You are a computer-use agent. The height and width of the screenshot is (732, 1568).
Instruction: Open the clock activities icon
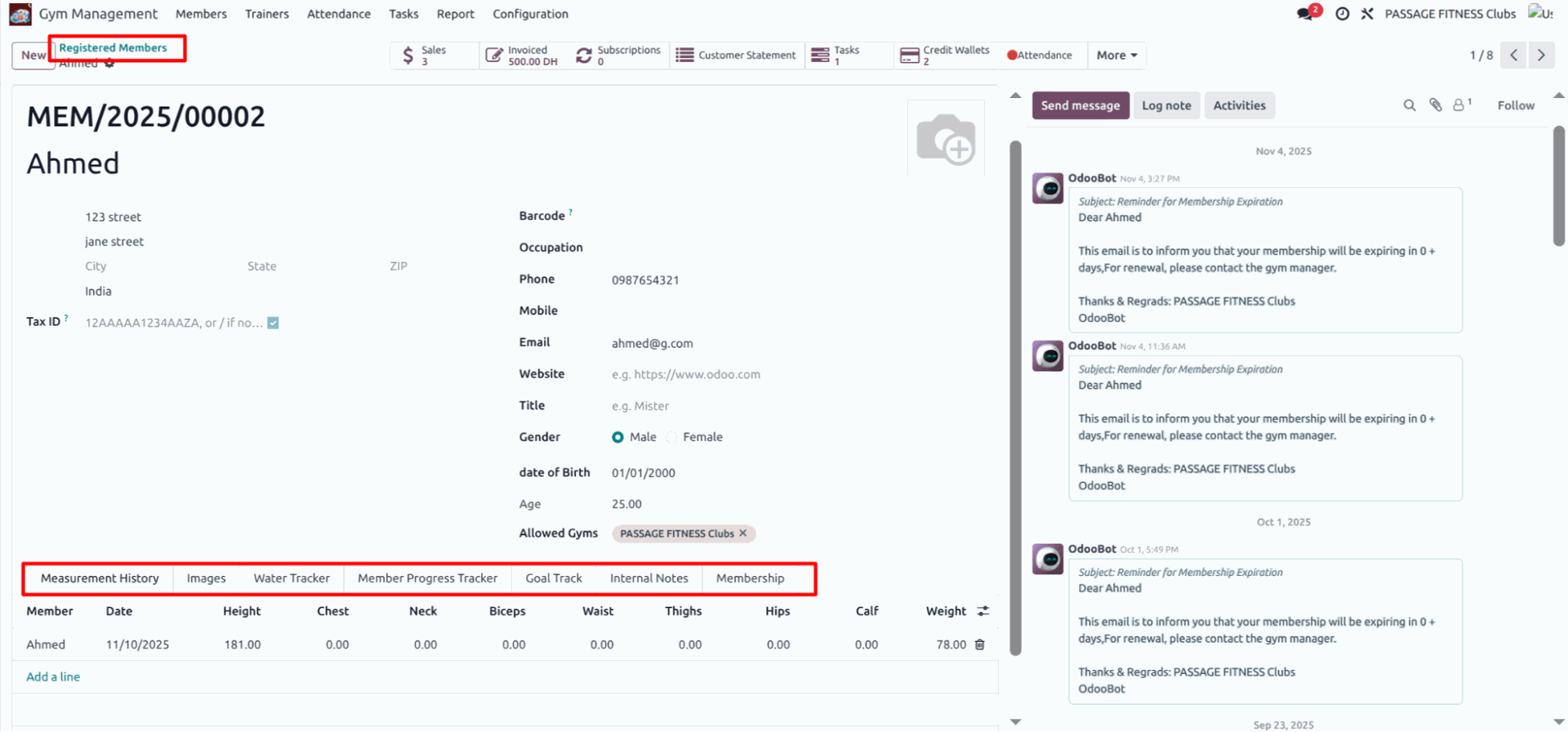click(1342, 14)
